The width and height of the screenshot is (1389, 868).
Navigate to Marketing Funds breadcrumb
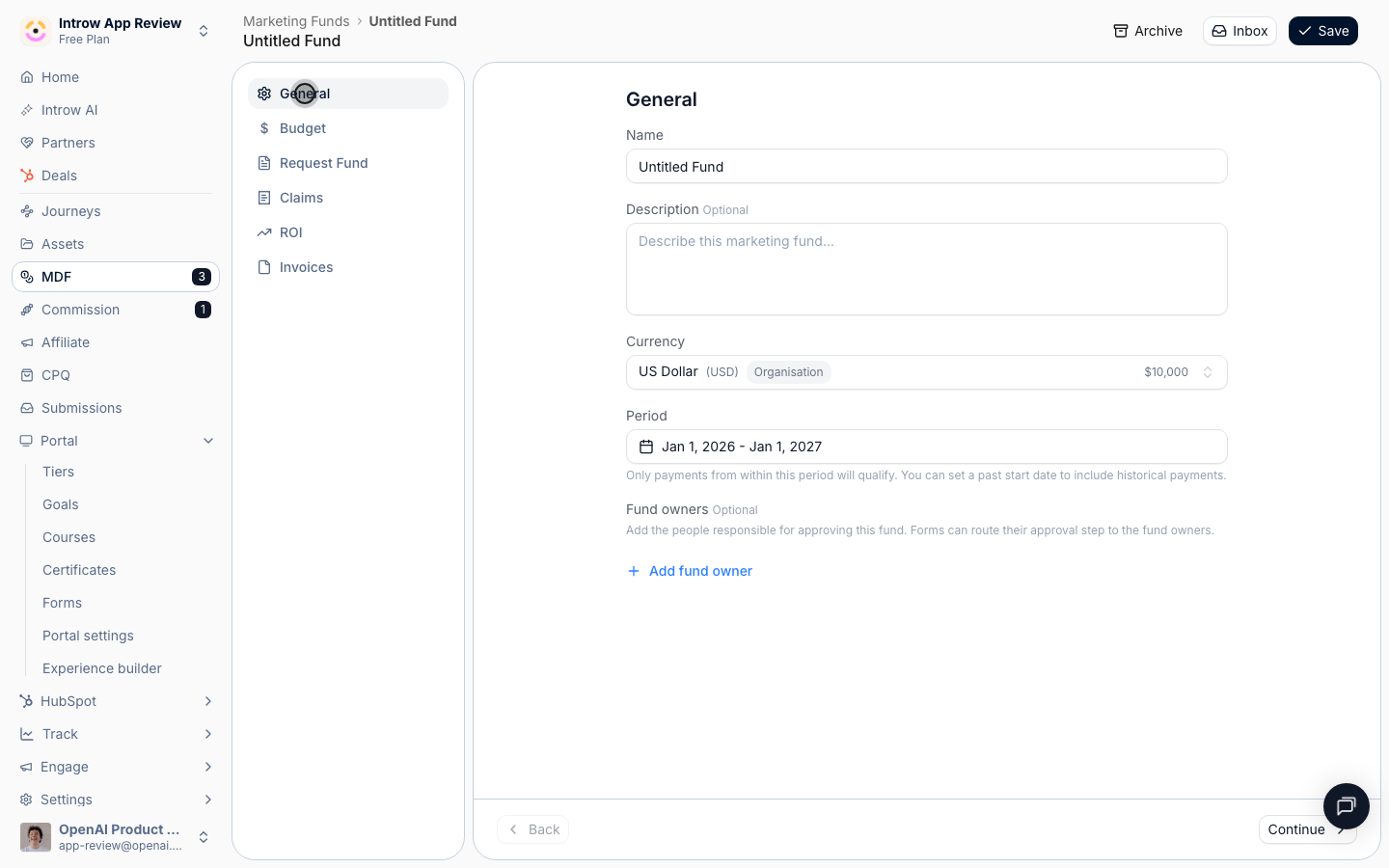(296, 21)
